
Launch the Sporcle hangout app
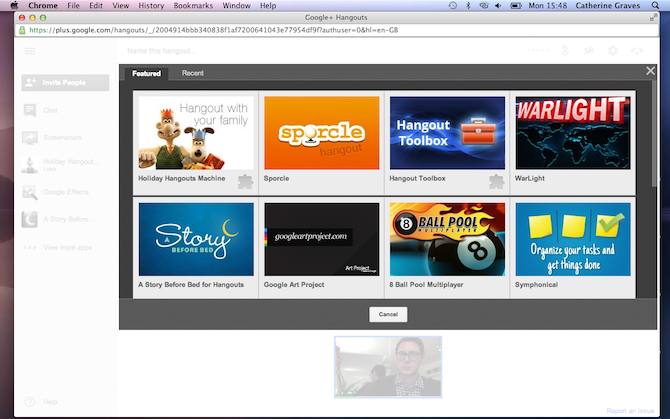(321, 133)
